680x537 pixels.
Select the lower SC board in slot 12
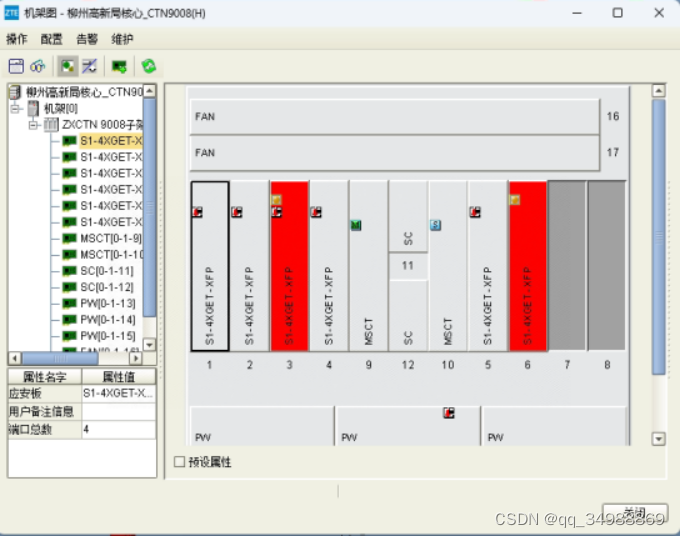tap(408, 316)
